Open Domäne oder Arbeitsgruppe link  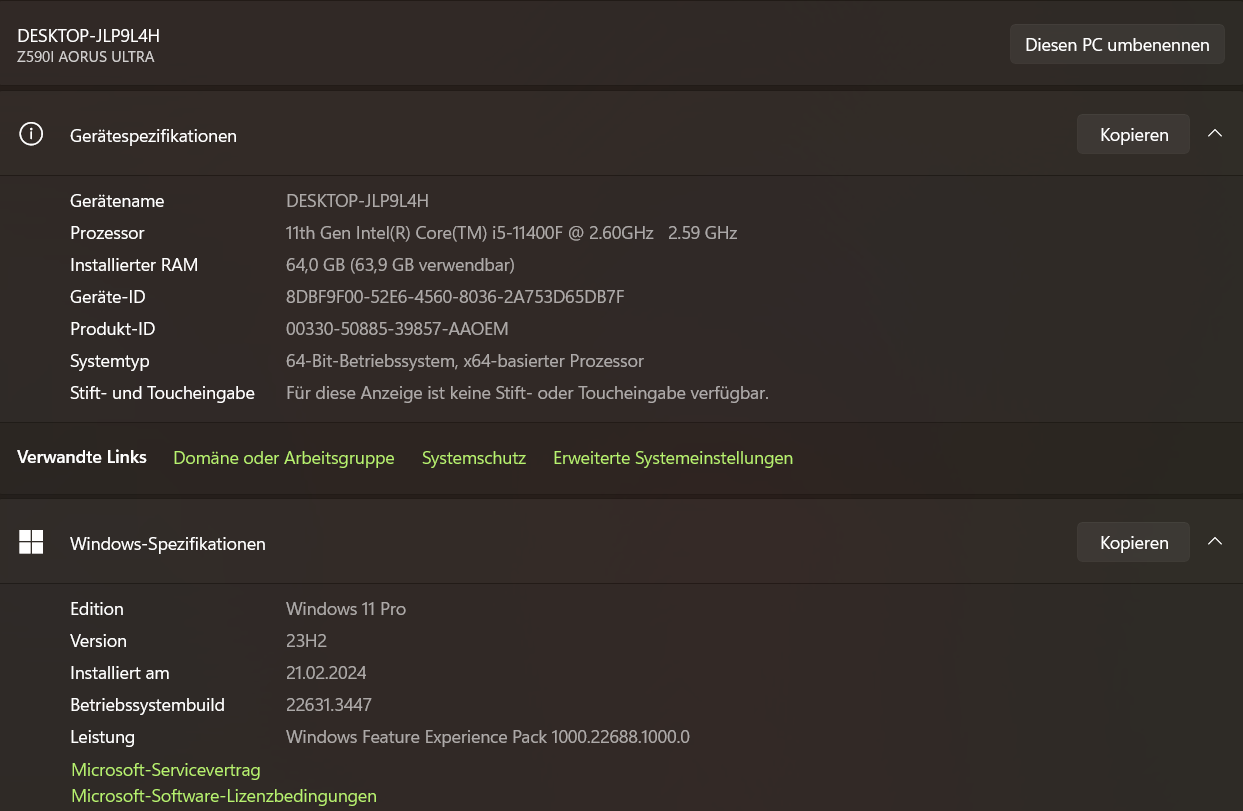(284, 458)
